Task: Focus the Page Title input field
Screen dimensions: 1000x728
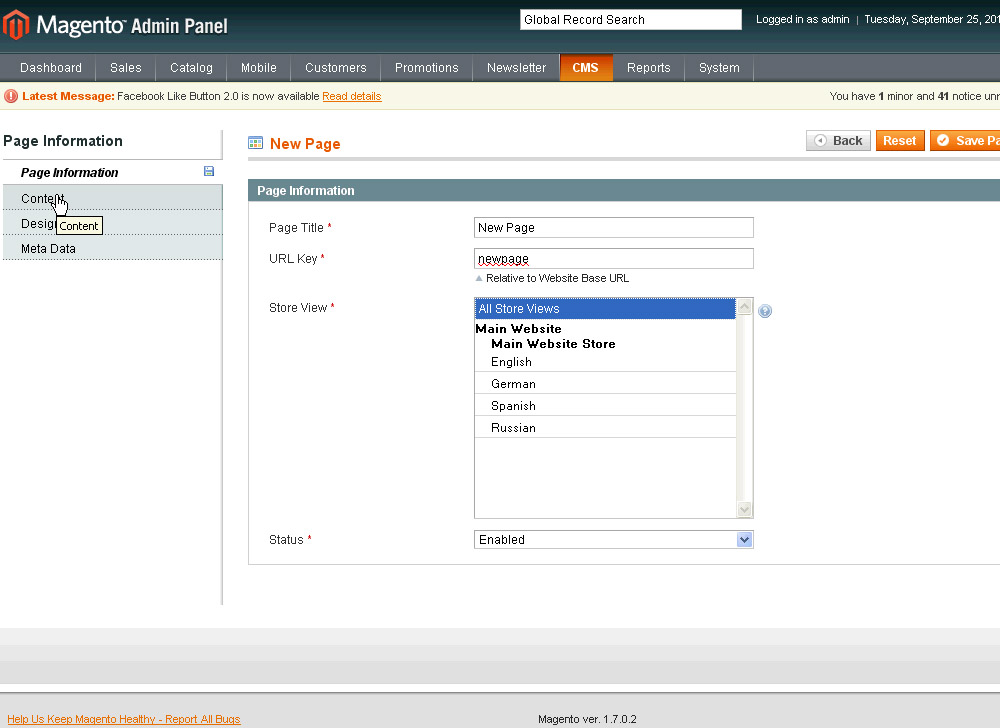Action: coord(613,228)
